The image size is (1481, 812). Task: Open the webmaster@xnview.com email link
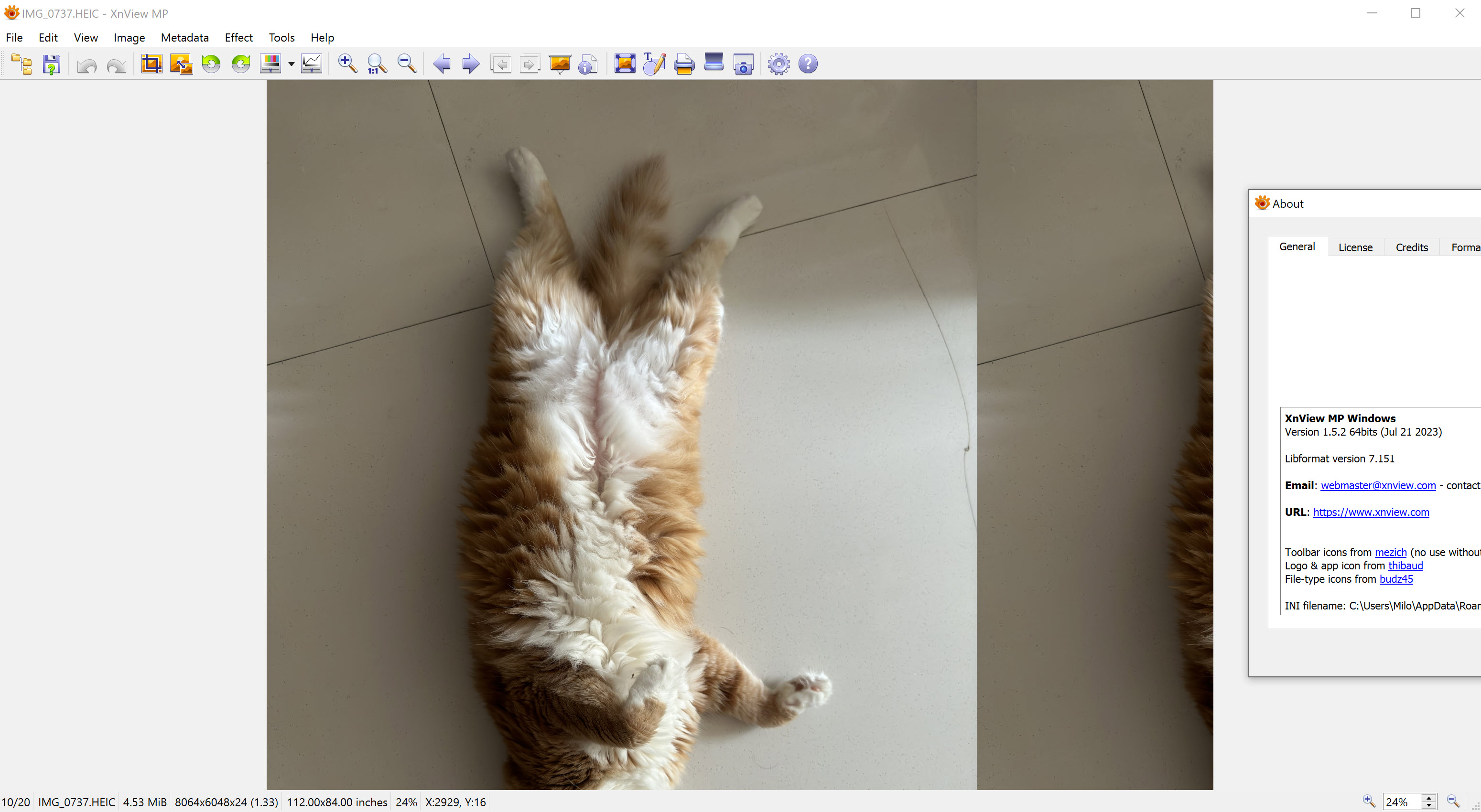[1378, 485]
